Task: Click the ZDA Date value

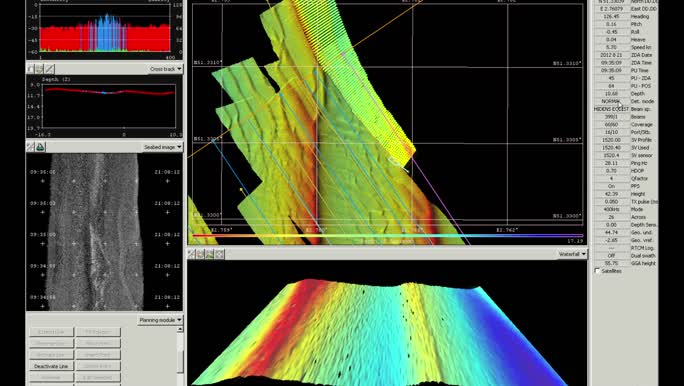Action: 611,55
